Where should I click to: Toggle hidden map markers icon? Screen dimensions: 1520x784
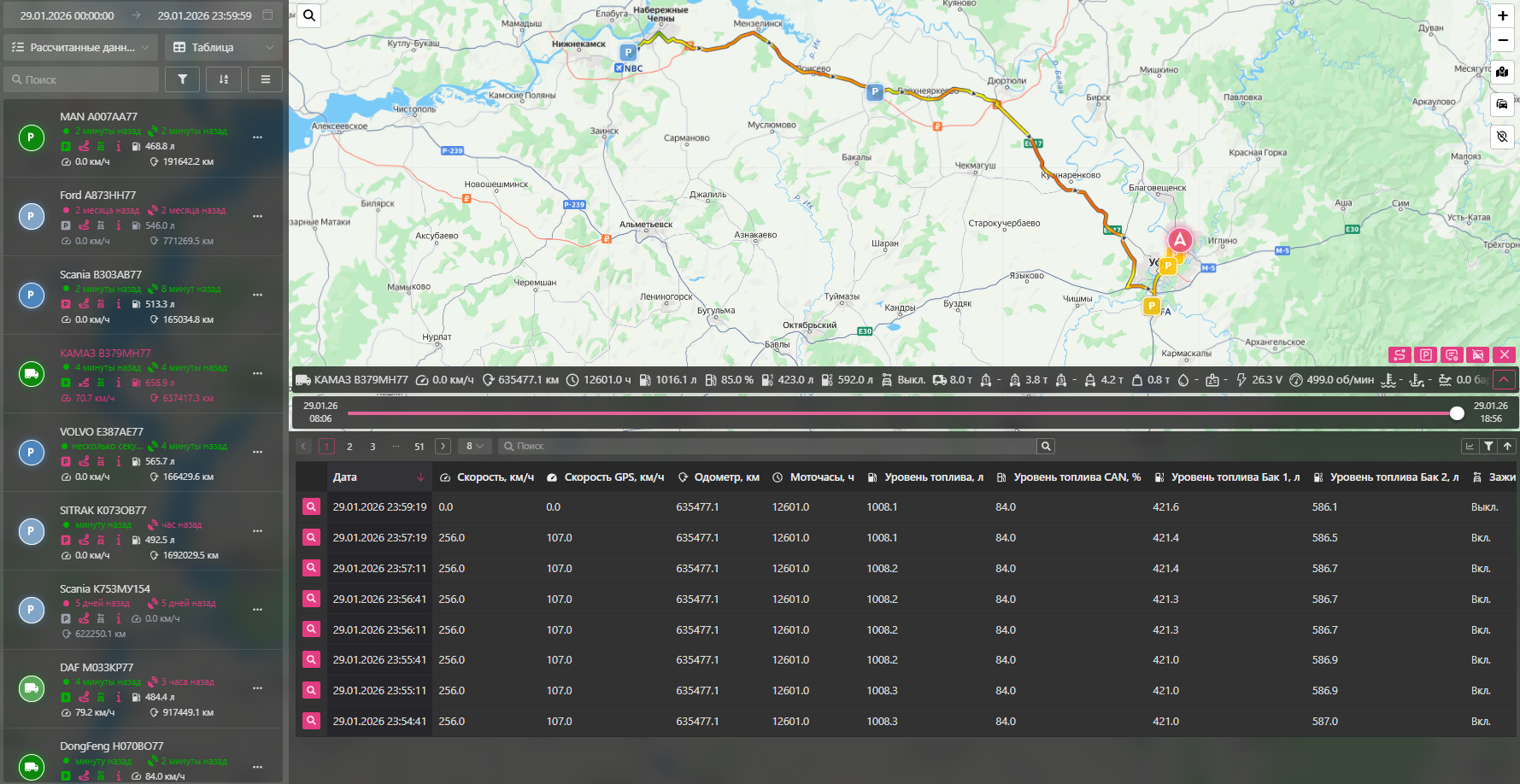pyautogui.click(x=1502, y=137)
